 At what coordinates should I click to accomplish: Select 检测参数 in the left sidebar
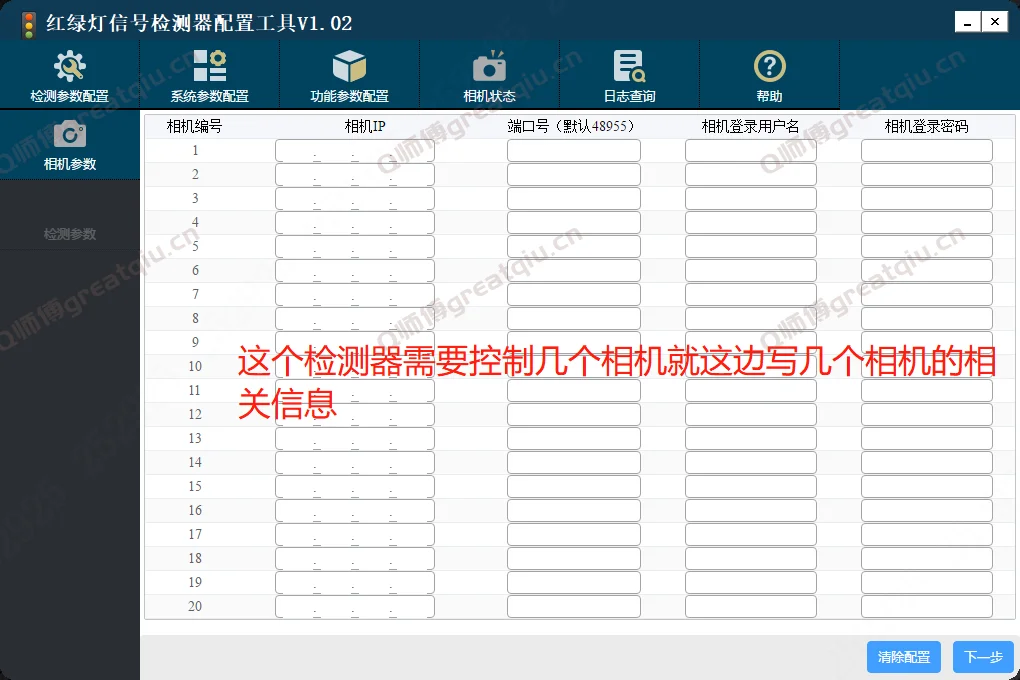click(70, 234)
